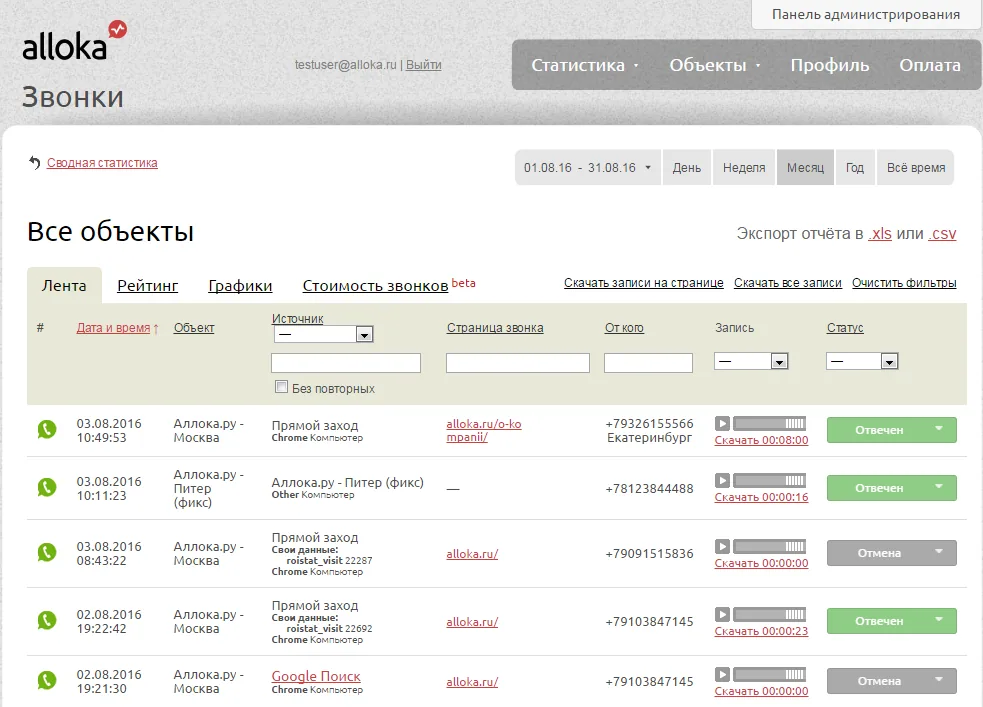Click the seek bar of the +78123844488 recording
Viewport: 983px width, 707px height.
[769, 480]
